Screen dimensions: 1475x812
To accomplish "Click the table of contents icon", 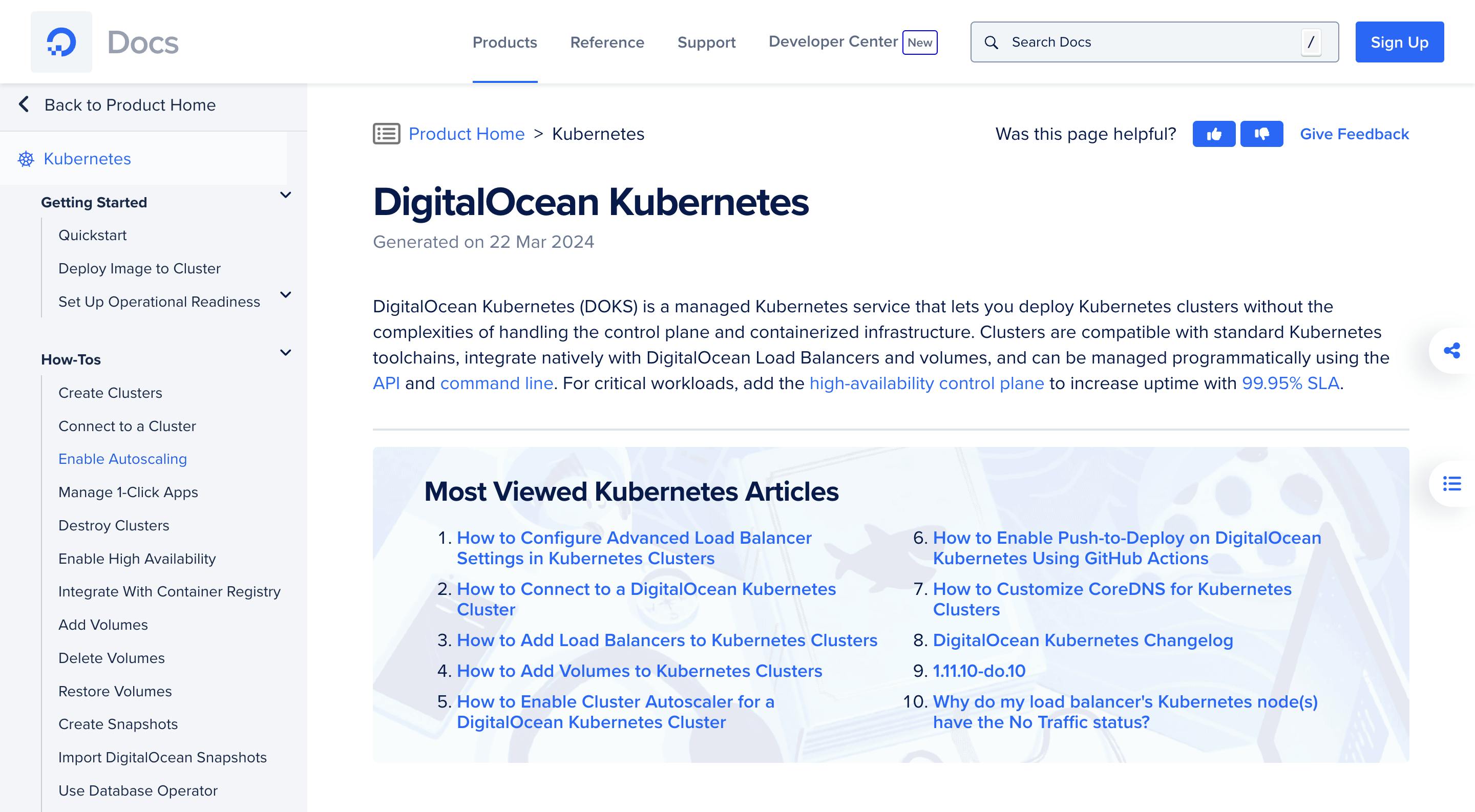I will tap(1453, 481).
